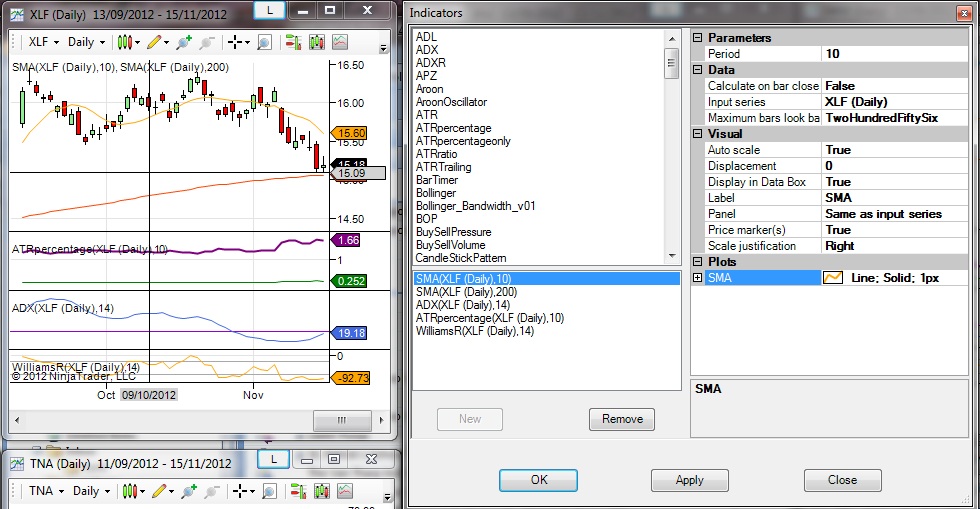
Task: Change Scale justification Right value
Action: [x=894, y=246]
